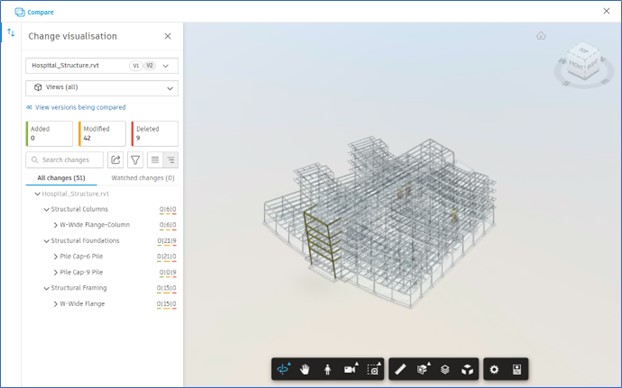Open the Hospital_Structure.rvt version dropdown
This screenshot has height=388, width=622.
pyautogui.click(x=102, y=66)
